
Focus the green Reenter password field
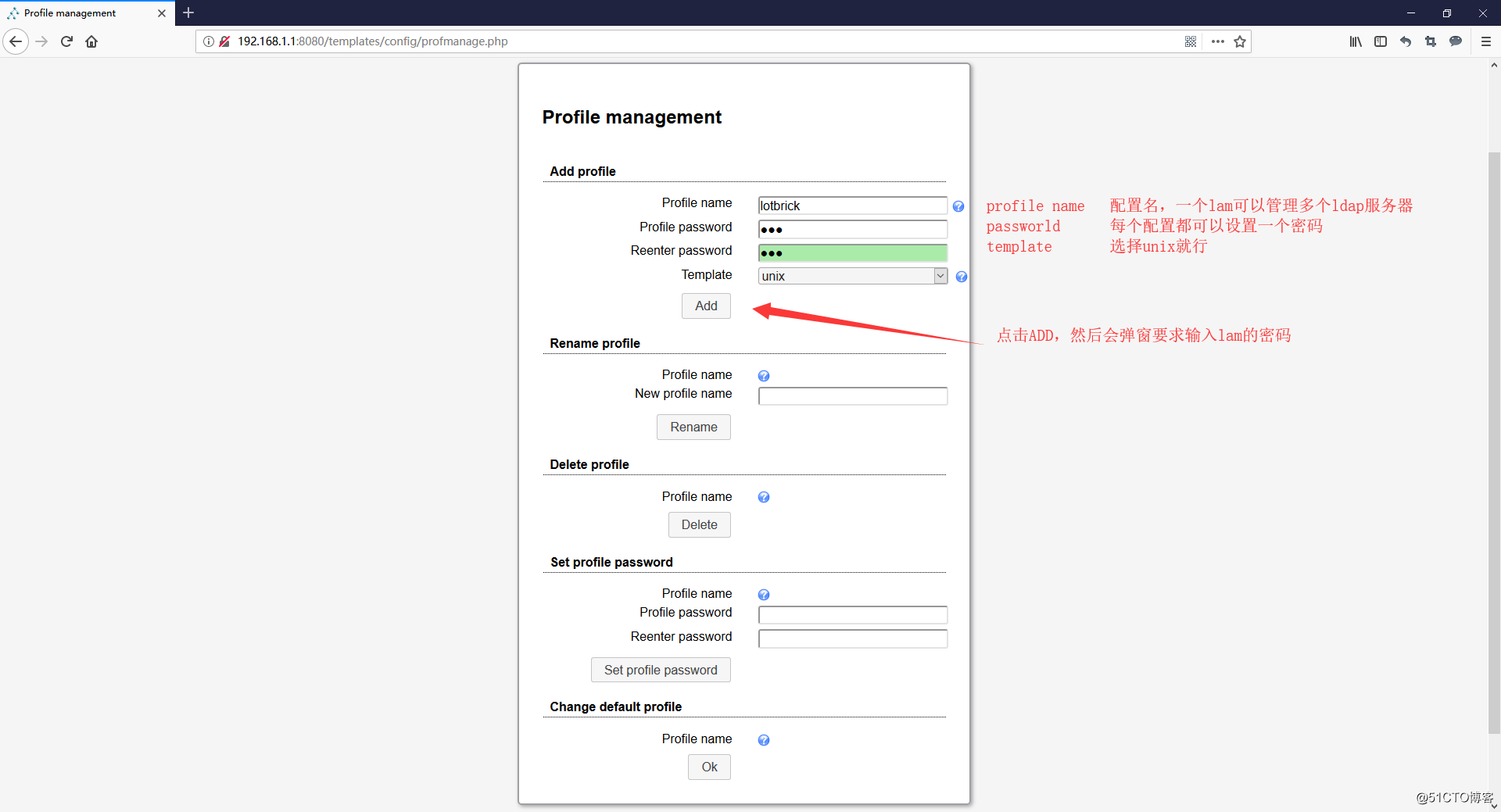click(853, 252)
